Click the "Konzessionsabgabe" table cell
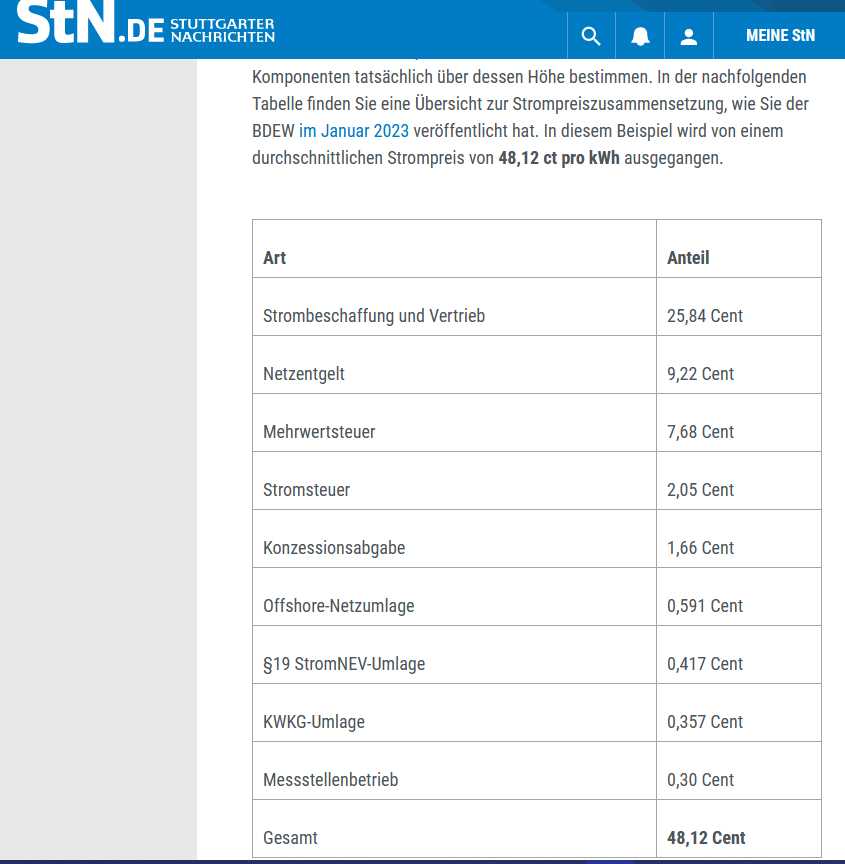Image resolution: width=845 pixels, height=864 pixels. pyautogui.click(x=334, y=548)
